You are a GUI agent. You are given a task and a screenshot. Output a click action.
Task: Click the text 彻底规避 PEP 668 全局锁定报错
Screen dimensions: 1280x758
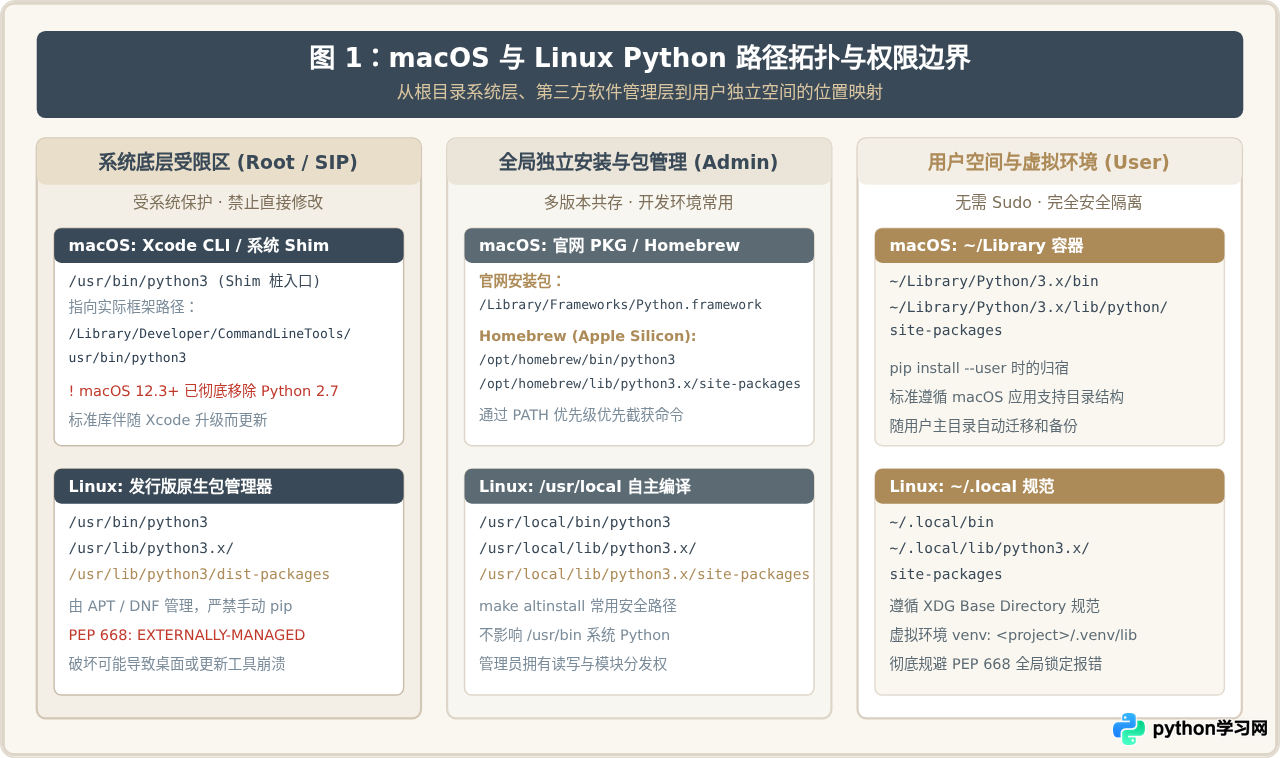(x=995, y=664)
